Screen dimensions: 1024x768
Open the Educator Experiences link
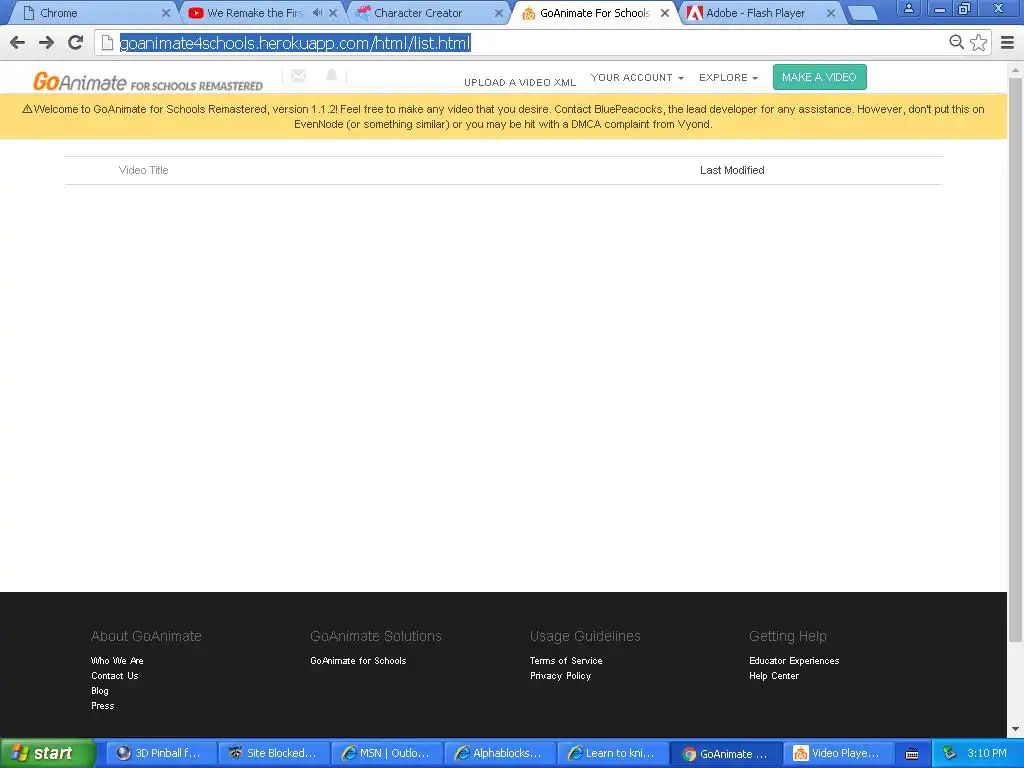click(794, 660)
